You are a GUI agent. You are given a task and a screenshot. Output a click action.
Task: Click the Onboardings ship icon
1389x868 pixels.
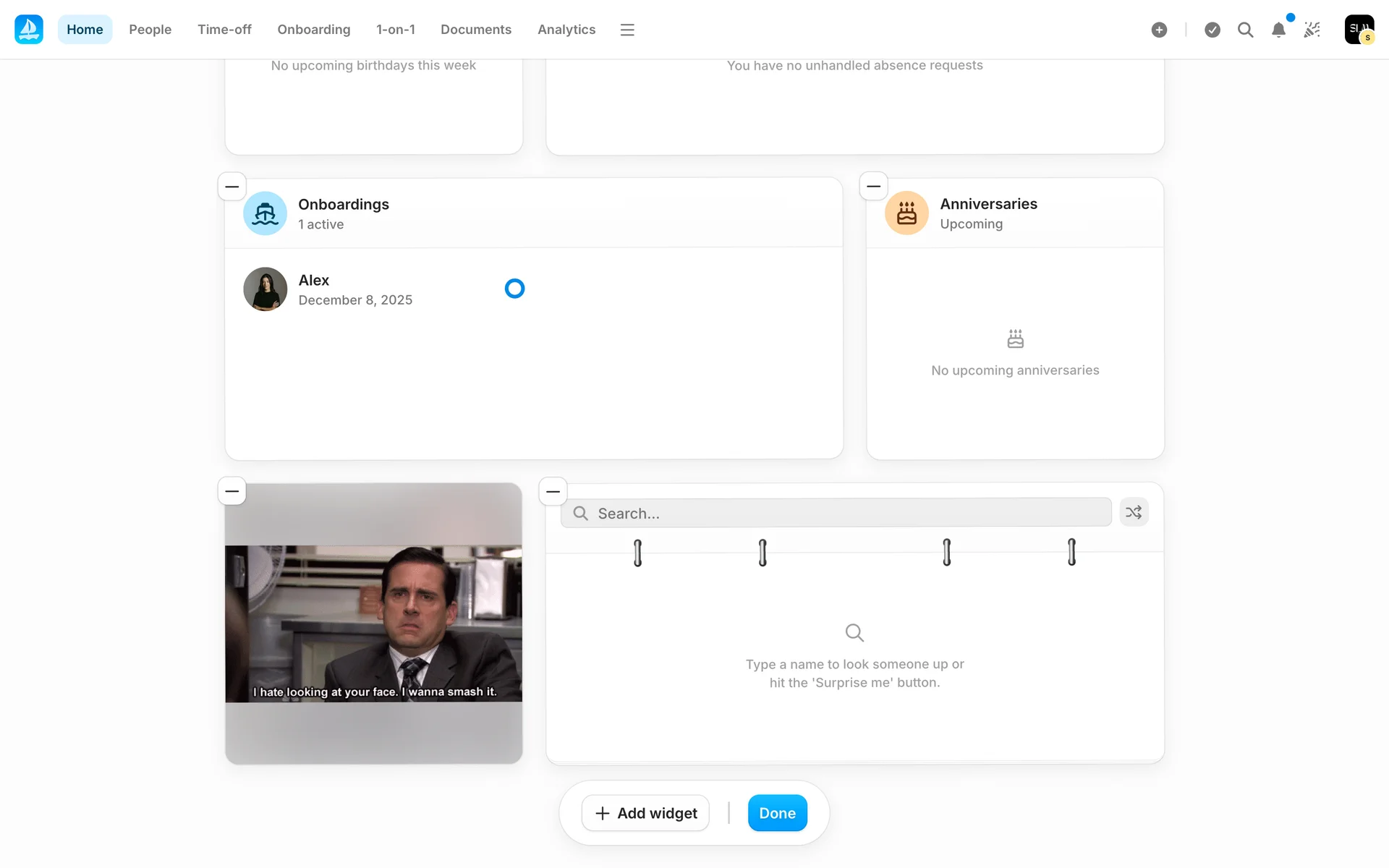coord(265,213)
